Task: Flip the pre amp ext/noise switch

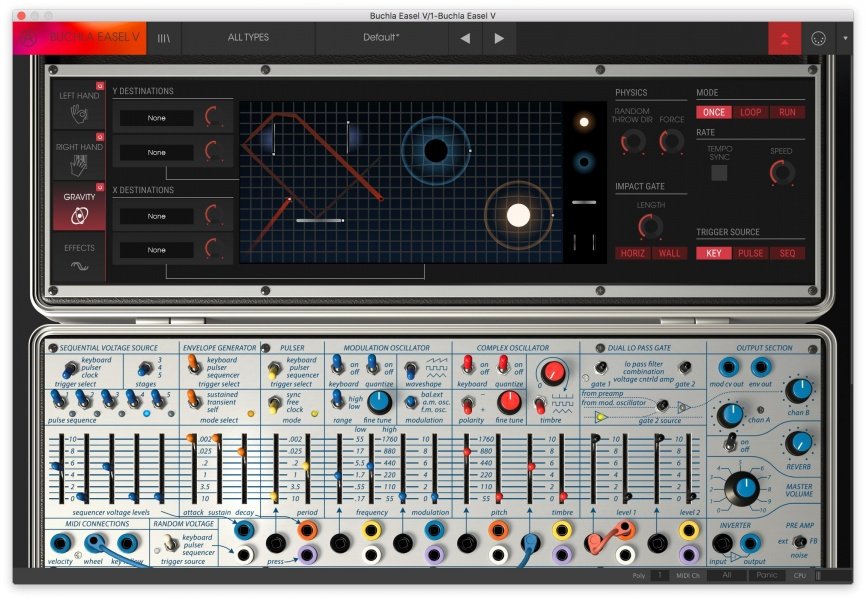Action: pyautogui.click(x=799, y=541)
